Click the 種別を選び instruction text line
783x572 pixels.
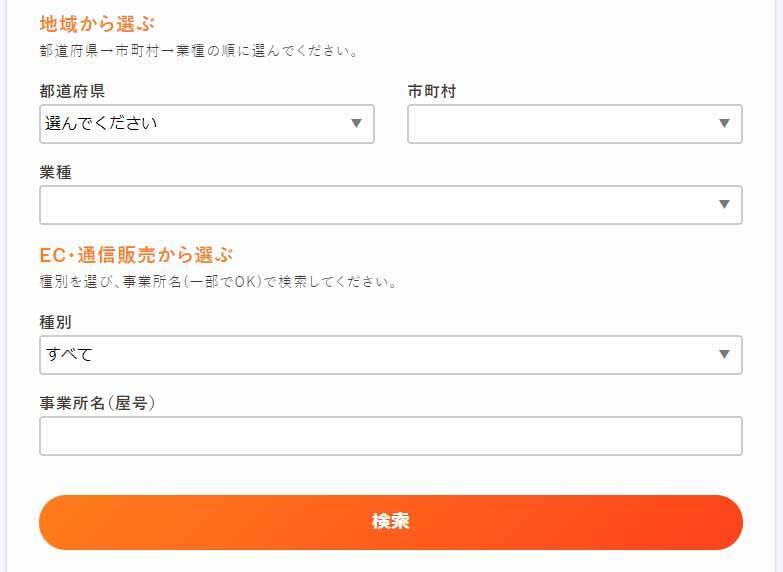[x=219, y=281]
